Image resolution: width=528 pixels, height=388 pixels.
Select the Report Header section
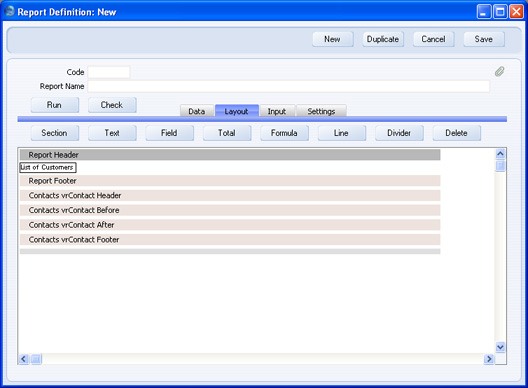click(230, 155)
